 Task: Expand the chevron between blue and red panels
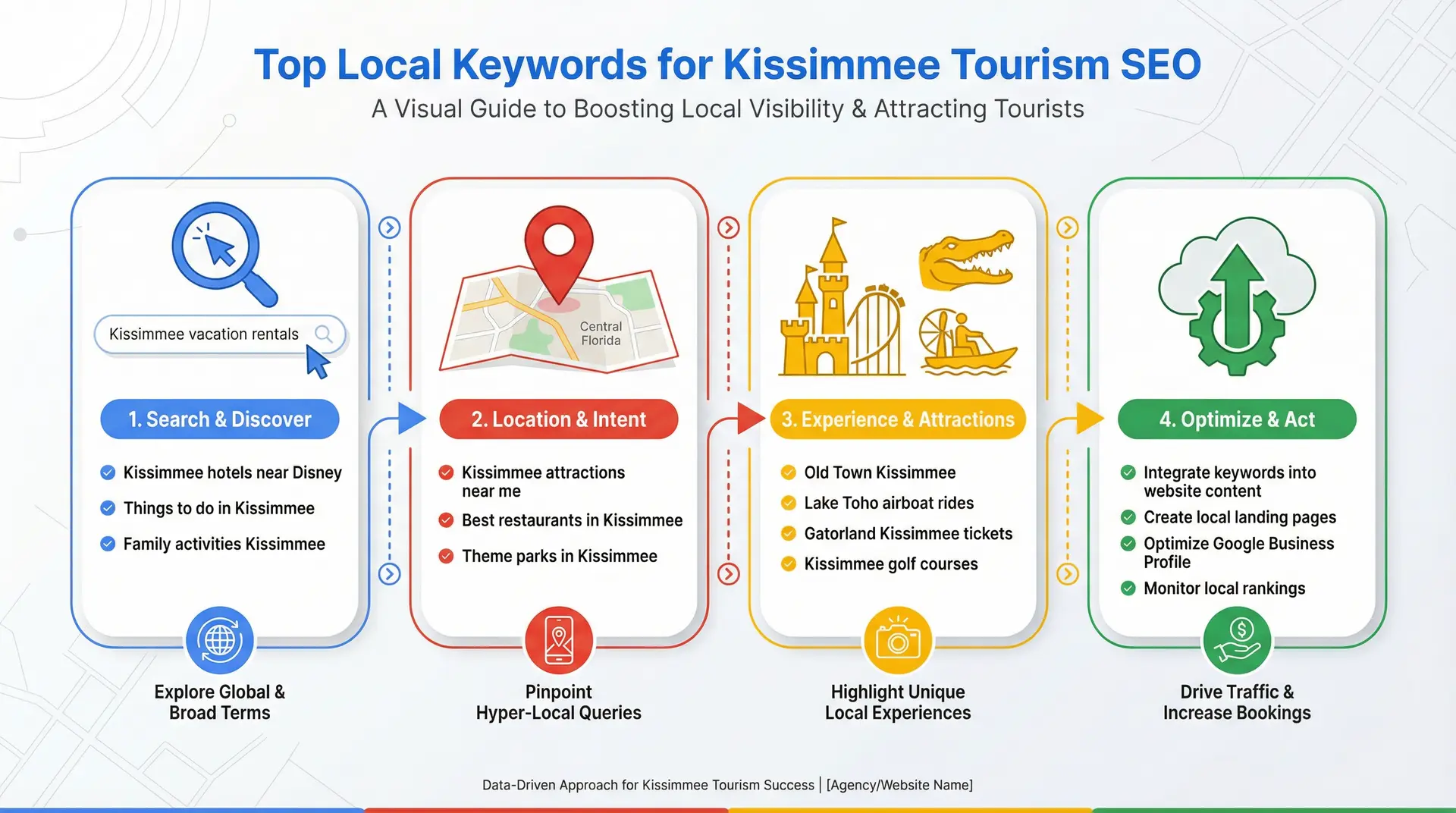coord(389,227)
